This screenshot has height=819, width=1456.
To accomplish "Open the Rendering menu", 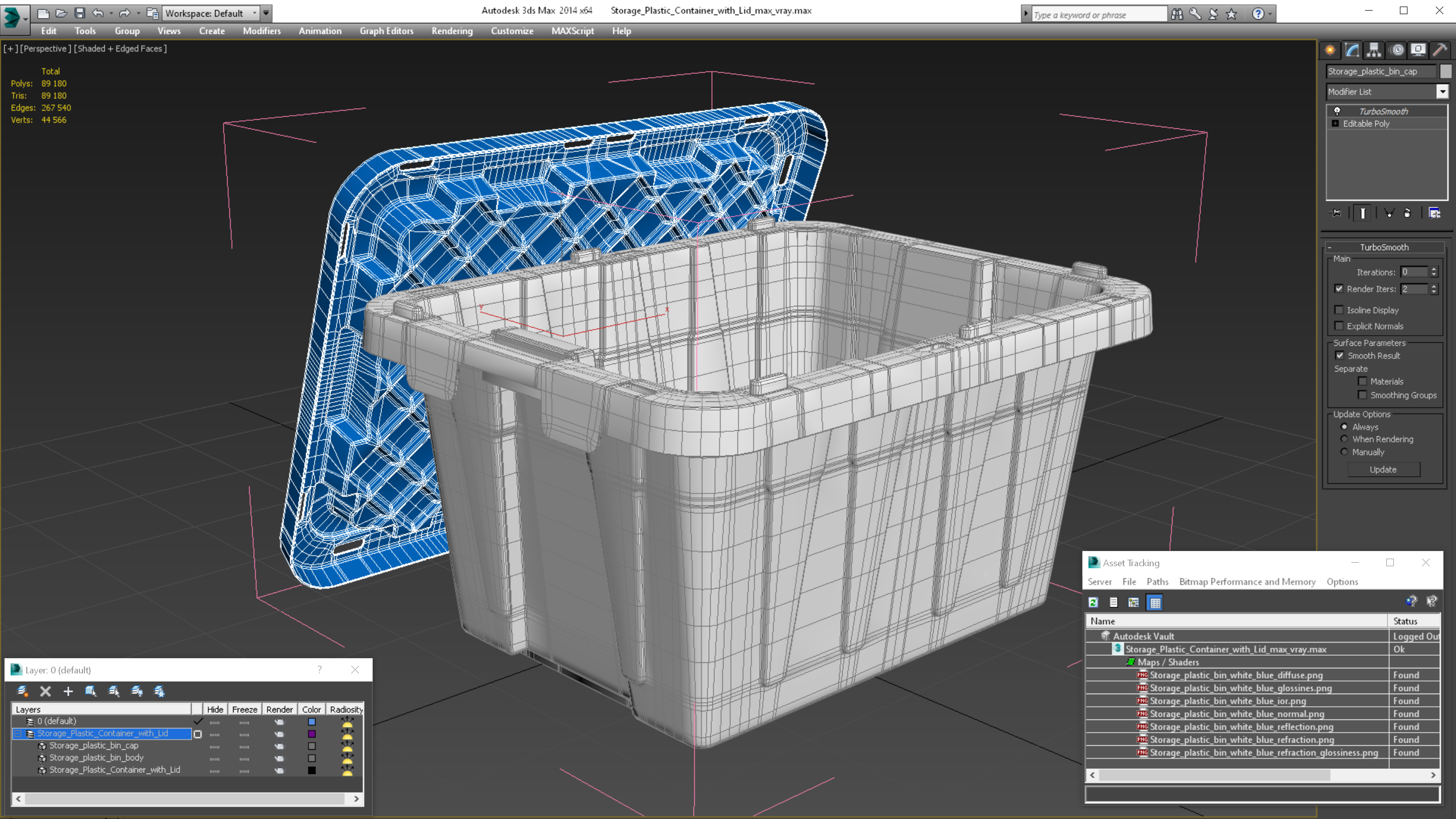I will click(451, 31).
